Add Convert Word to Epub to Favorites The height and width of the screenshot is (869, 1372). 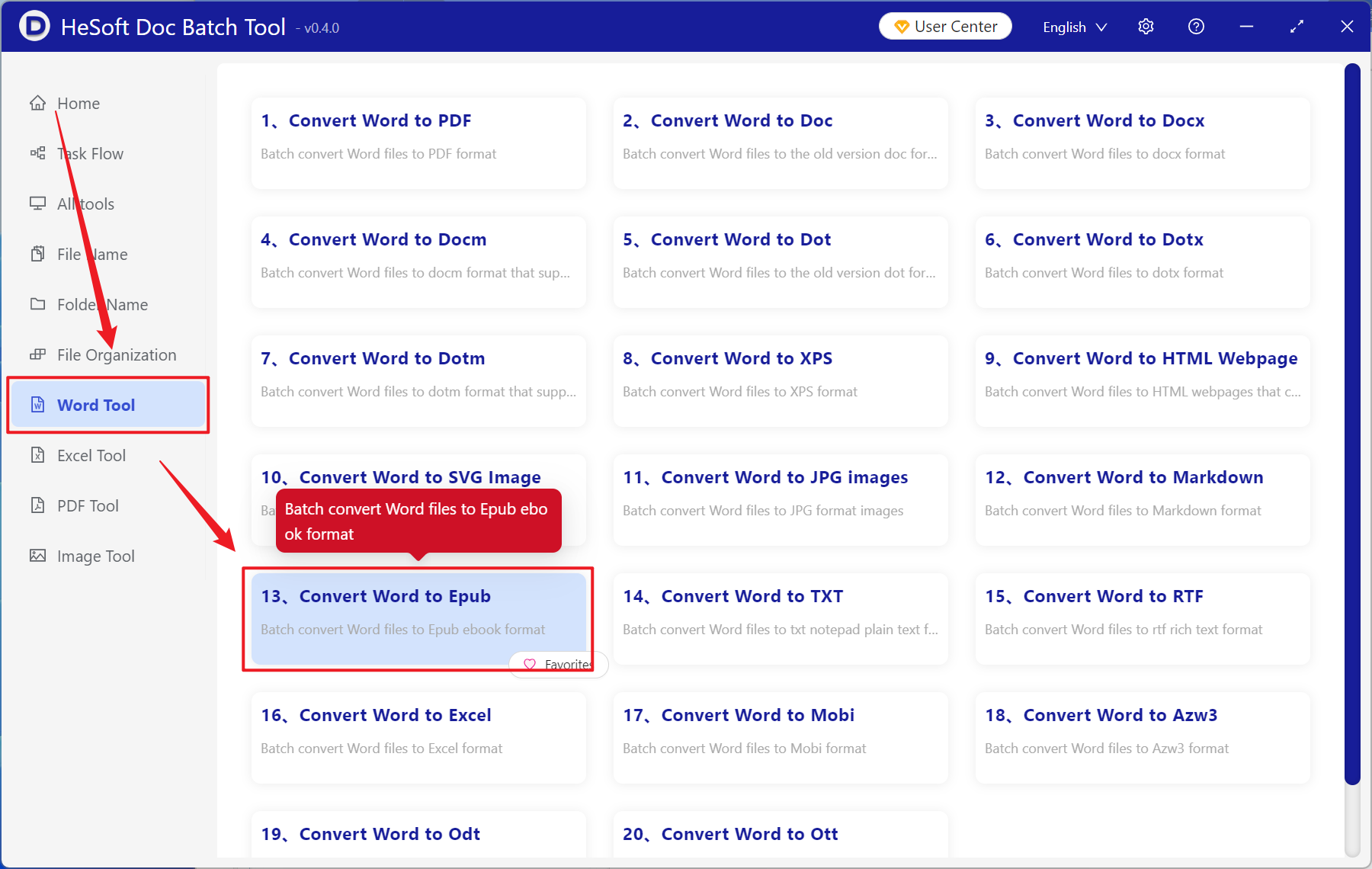[x=559, y=664]
